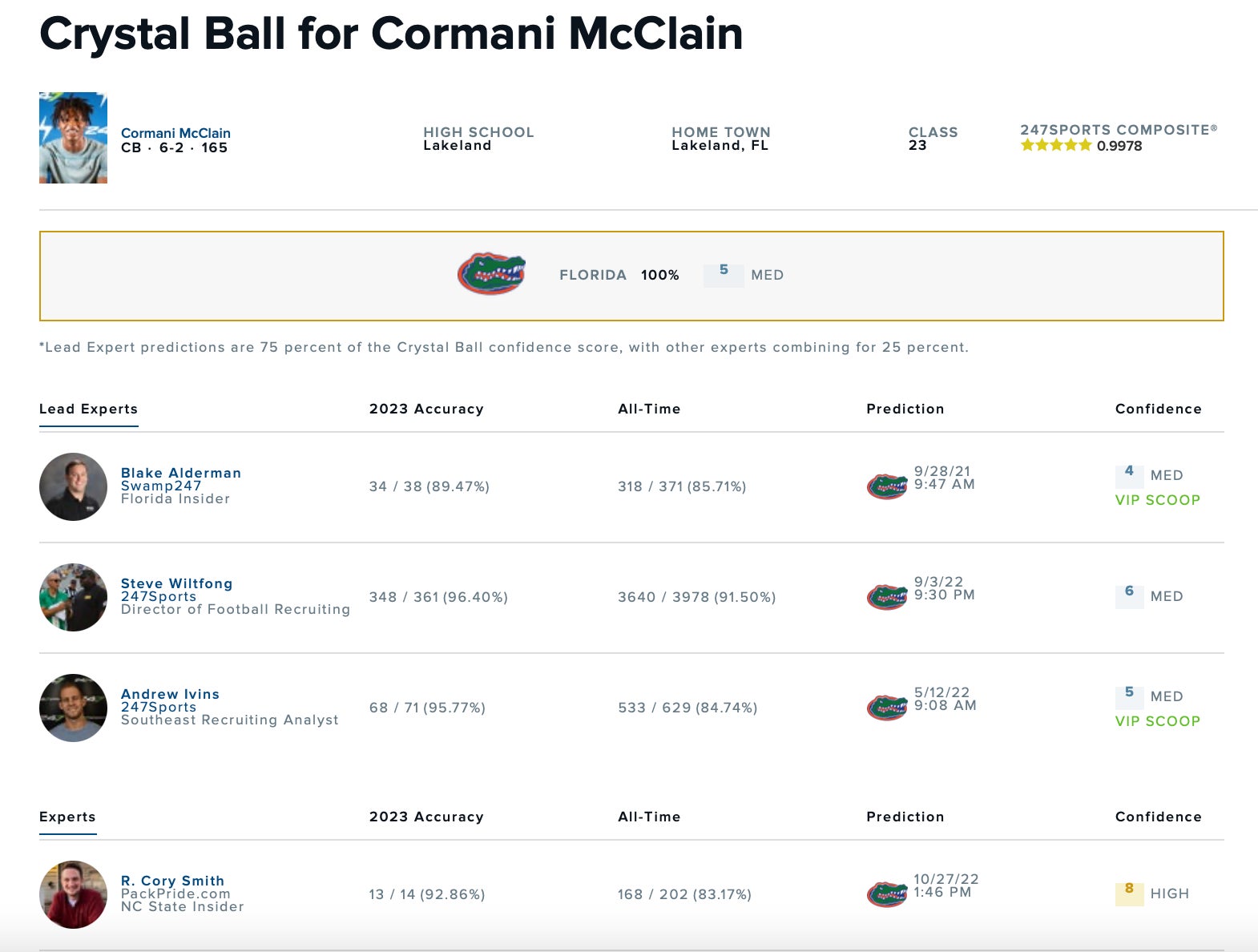
Task: Click Gators logo beside Blake Alderman's prediction
Action: coord(887,486)
